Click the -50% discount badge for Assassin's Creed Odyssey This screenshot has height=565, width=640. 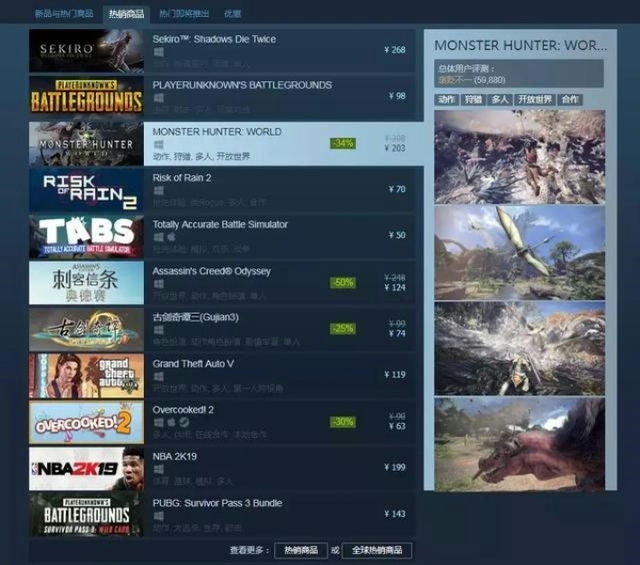click(343, 283)
